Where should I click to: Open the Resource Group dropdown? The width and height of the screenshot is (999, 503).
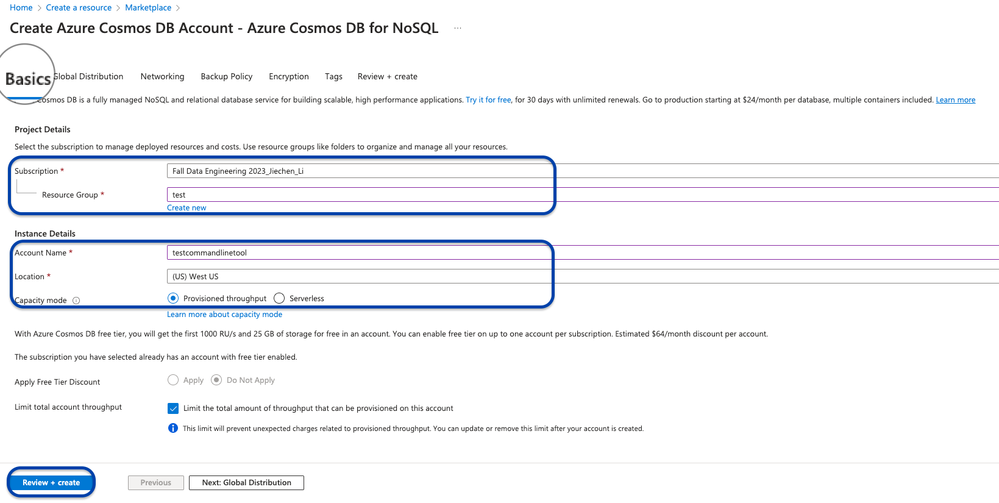(x=582, y=195)
